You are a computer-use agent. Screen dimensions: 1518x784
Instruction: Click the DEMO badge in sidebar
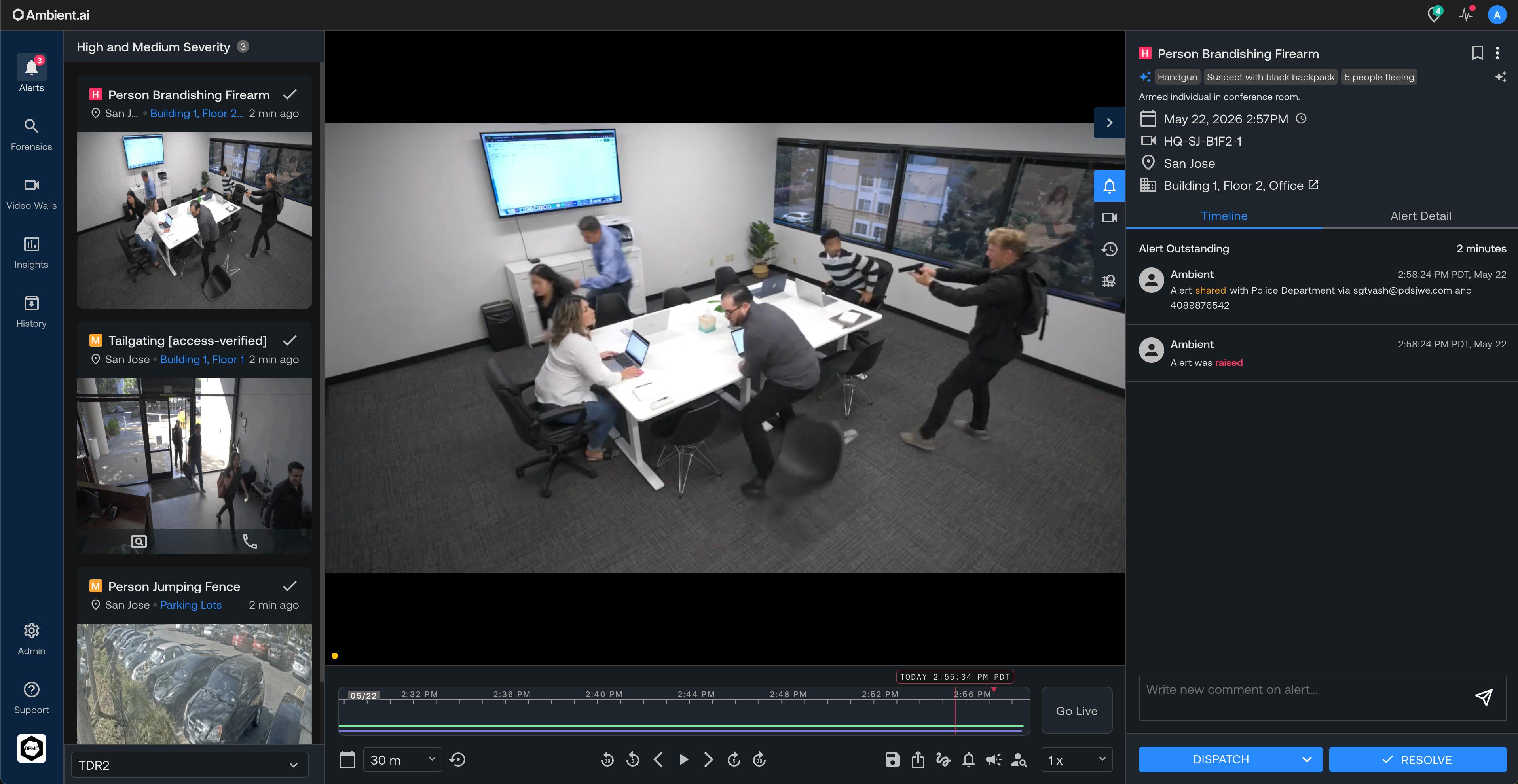click(x=31, y=749)
